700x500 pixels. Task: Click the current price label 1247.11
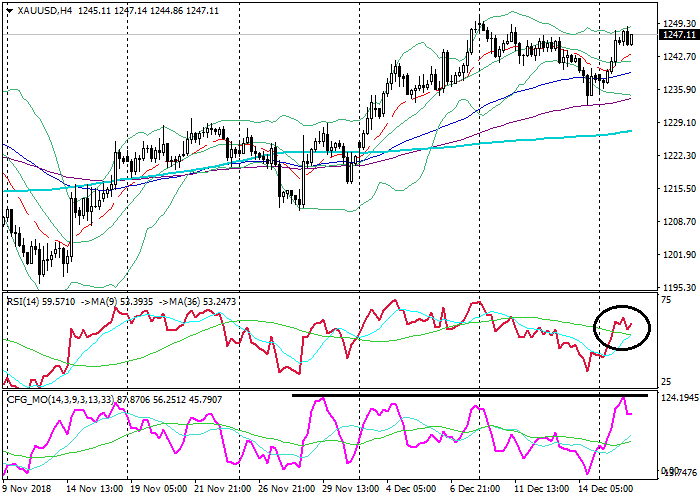(x=677, y=34)
